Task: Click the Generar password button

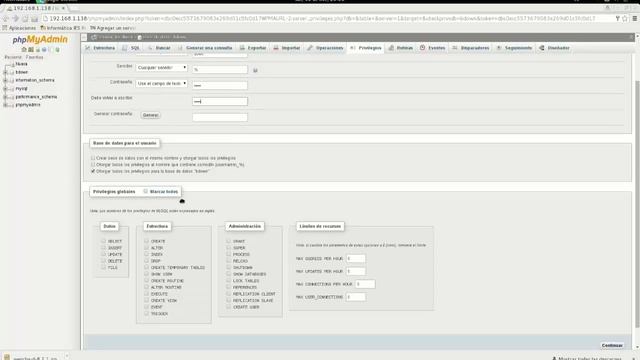Action: (x=151, y=115)
